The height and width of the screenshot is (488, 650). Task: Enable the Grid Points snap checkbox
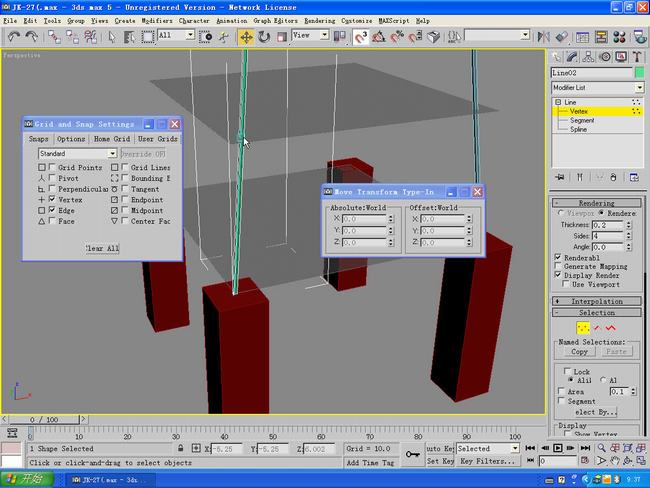coord(52,167)
